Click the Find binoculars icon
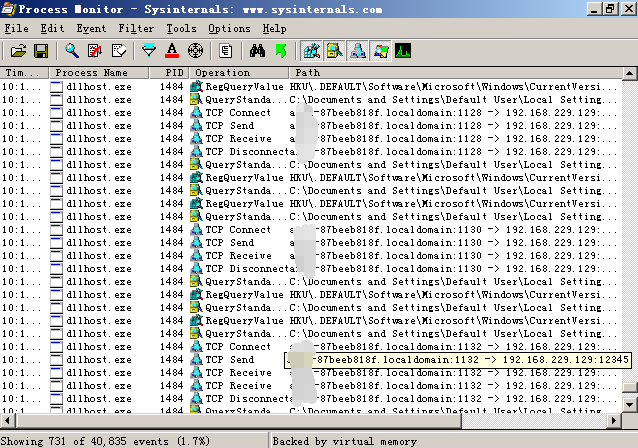The image size is (638, 448). click(x=257, y=50)
